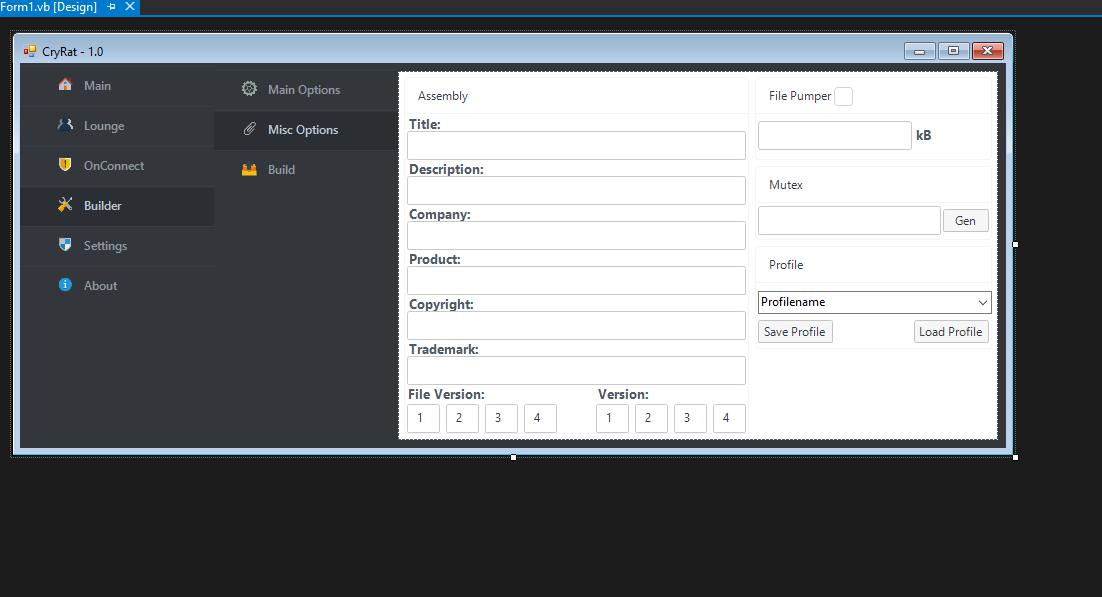The image size is (1102, 597).
Task: Click File Version fourth box
Action: tap(540, 418)
